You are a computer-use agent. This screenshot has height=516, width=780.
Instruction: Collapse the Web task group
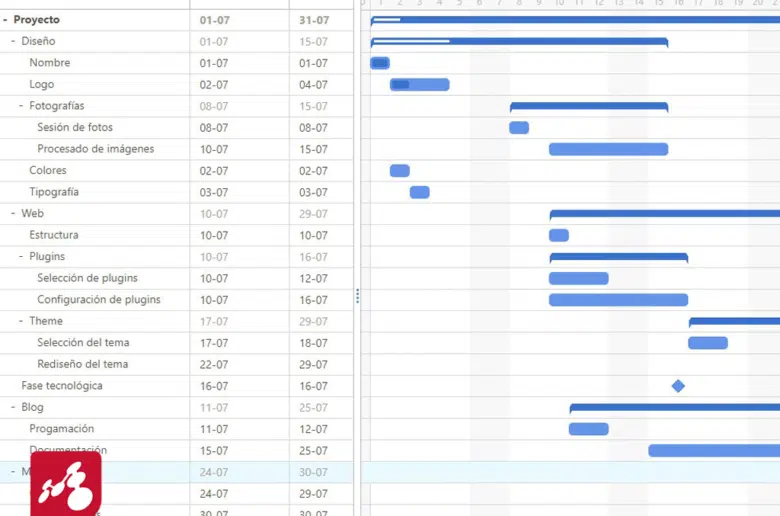tap(13, 213)
